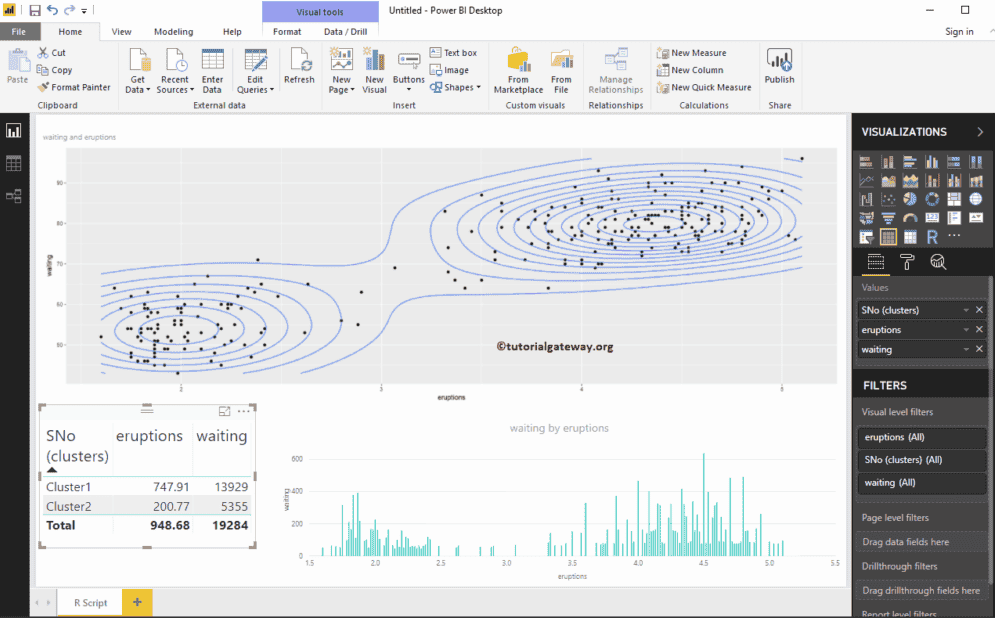Open the Analytics magnifier pane
995x618 pixels.
(x=938, y=263)
